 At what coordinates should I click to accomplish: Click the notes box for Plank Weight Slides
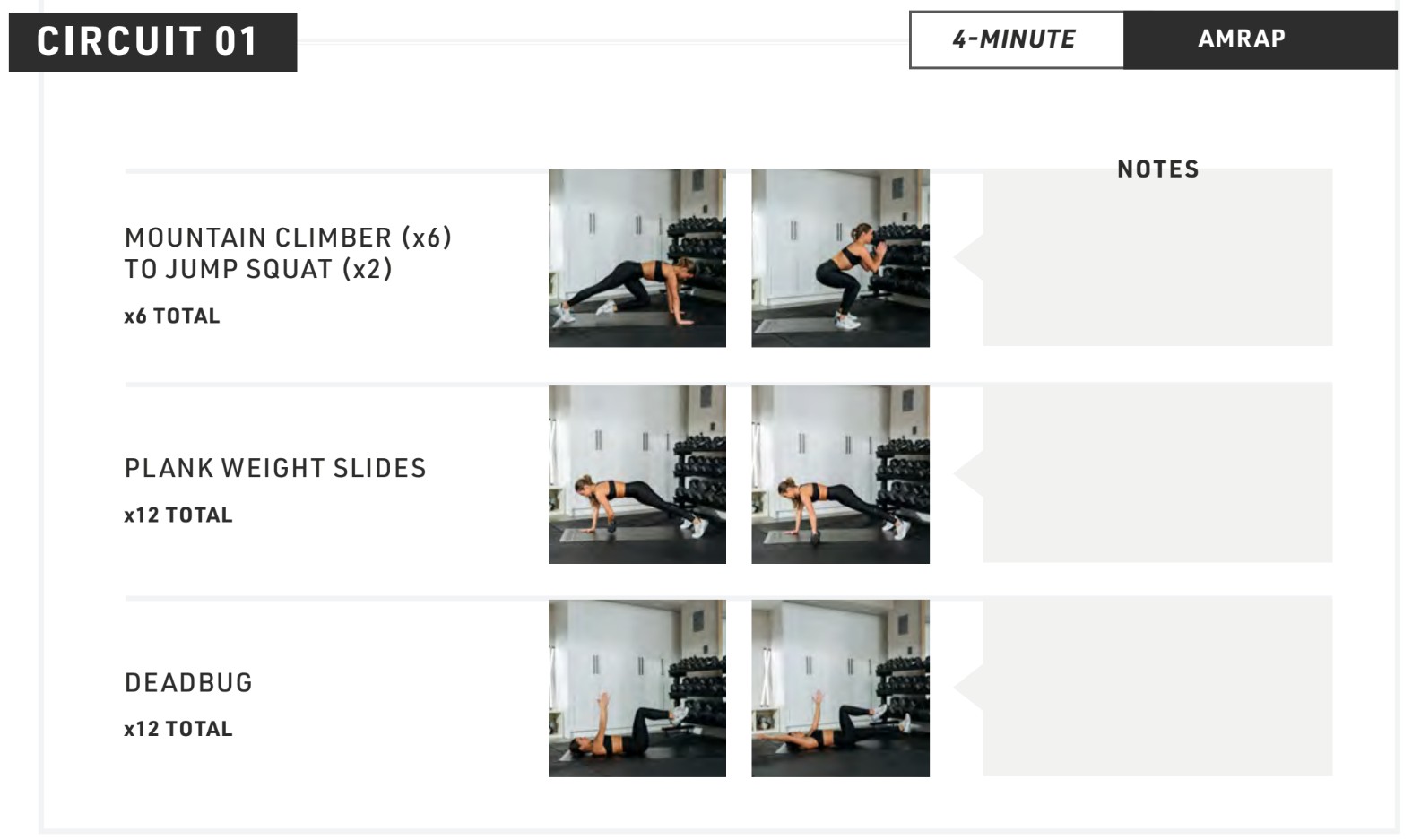(1157, 473)
